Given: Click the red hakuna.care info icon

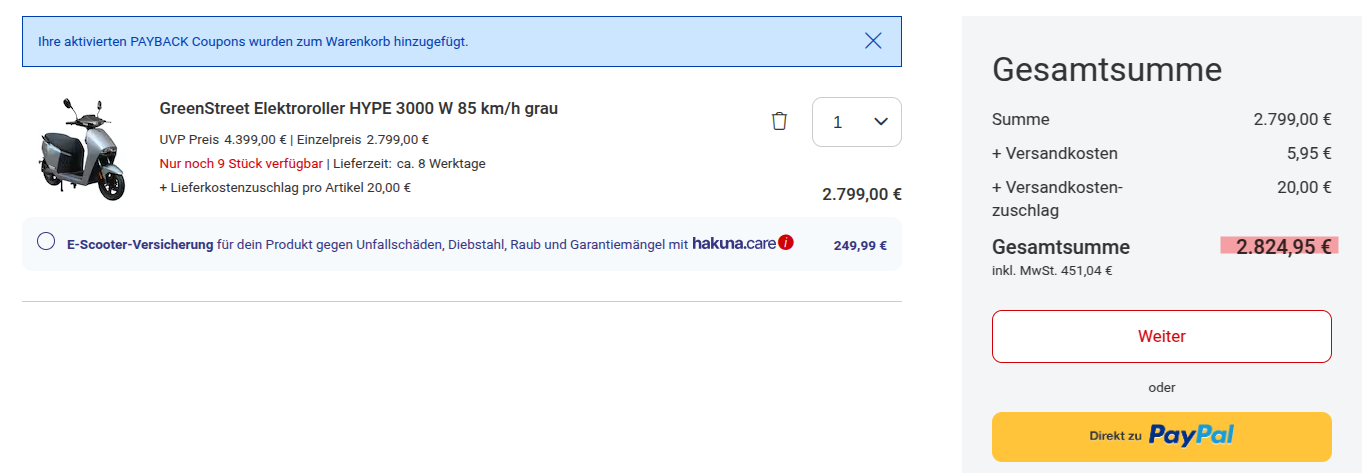Looking at the screenshot, I should [786, 242].
